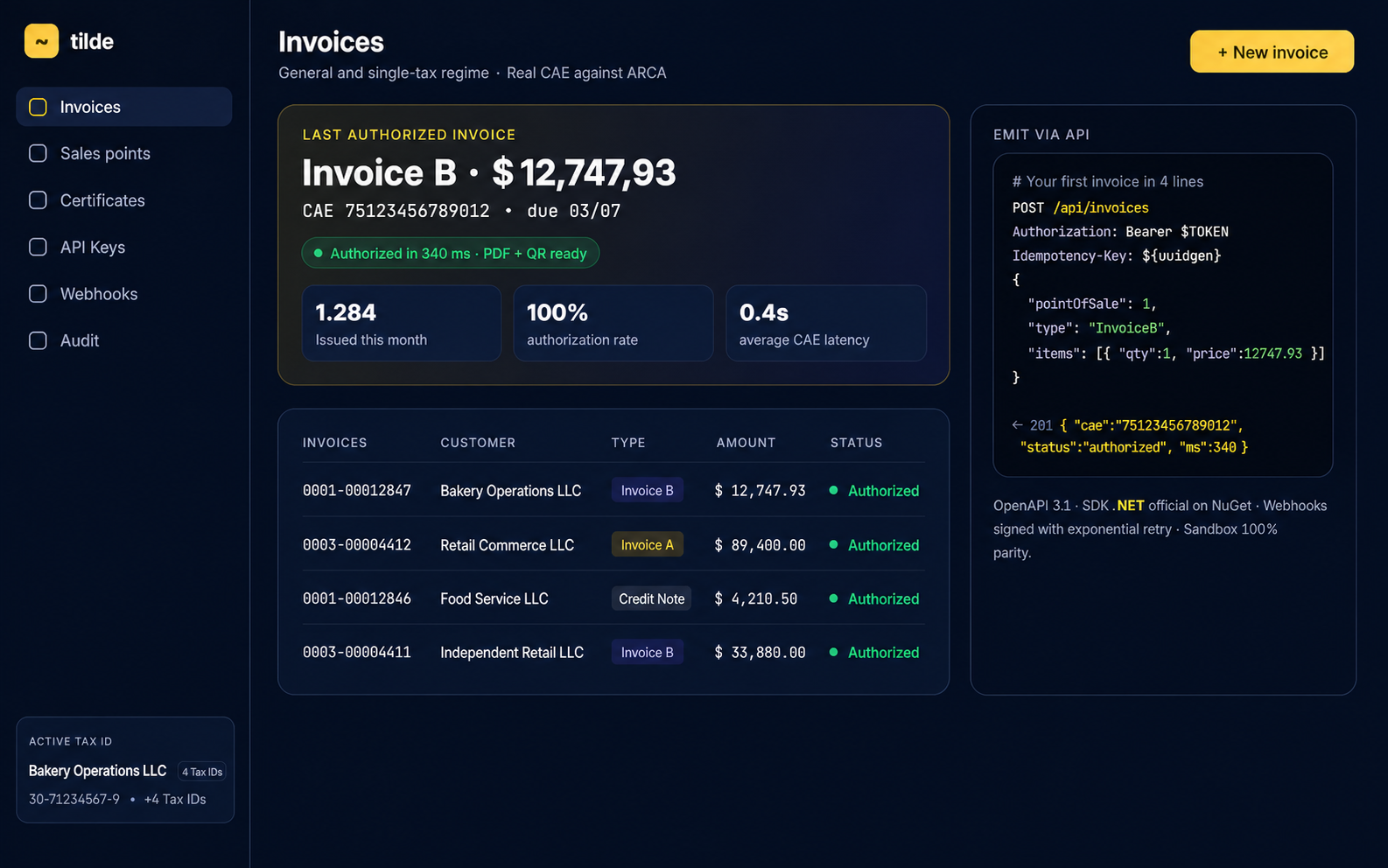1388x868 pixels.
Task: Click customer Independent Retail LLC
Action: tap(512, 653)
